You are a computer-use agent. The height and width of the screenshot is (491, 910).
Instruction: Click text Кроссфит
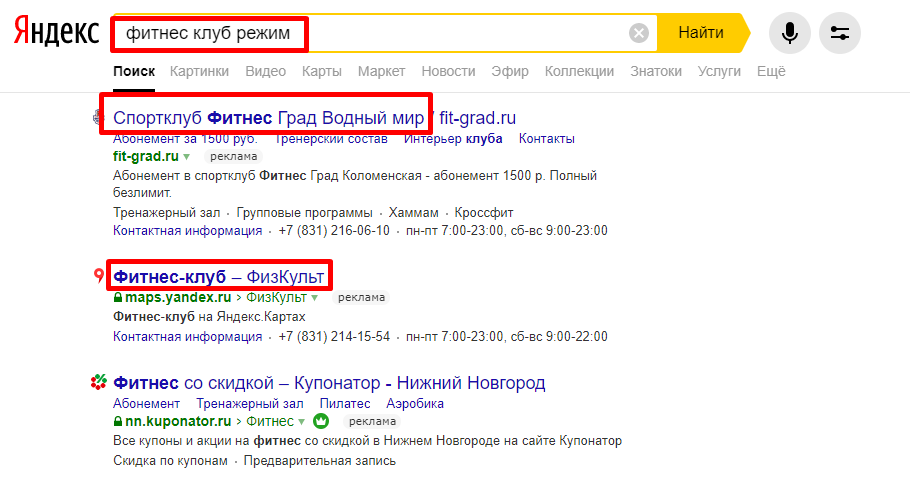(484, 212)
